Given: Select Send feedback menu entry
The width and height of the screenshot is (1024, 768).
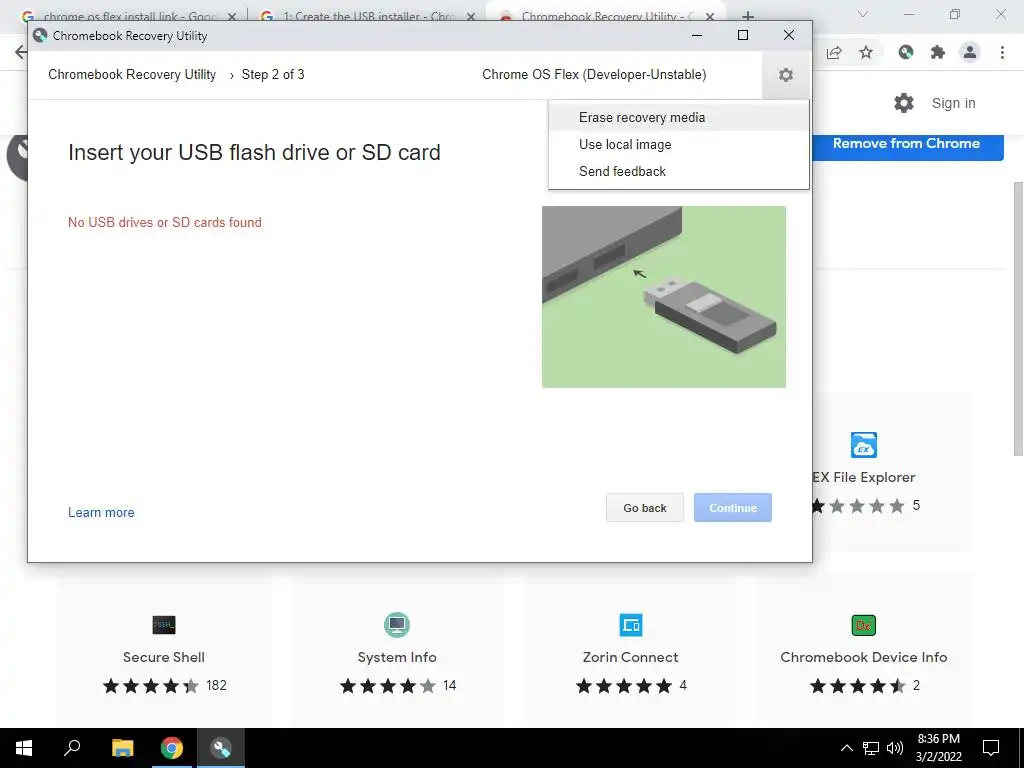Looking at the screenshot, I should [x=679, y=171].
